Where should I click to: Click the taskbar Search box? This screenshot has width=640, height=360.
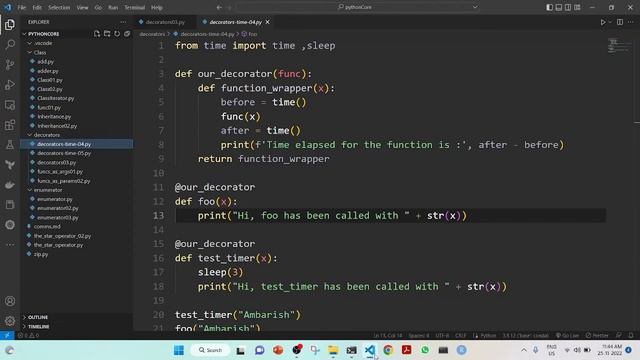(x=210, y=350)
